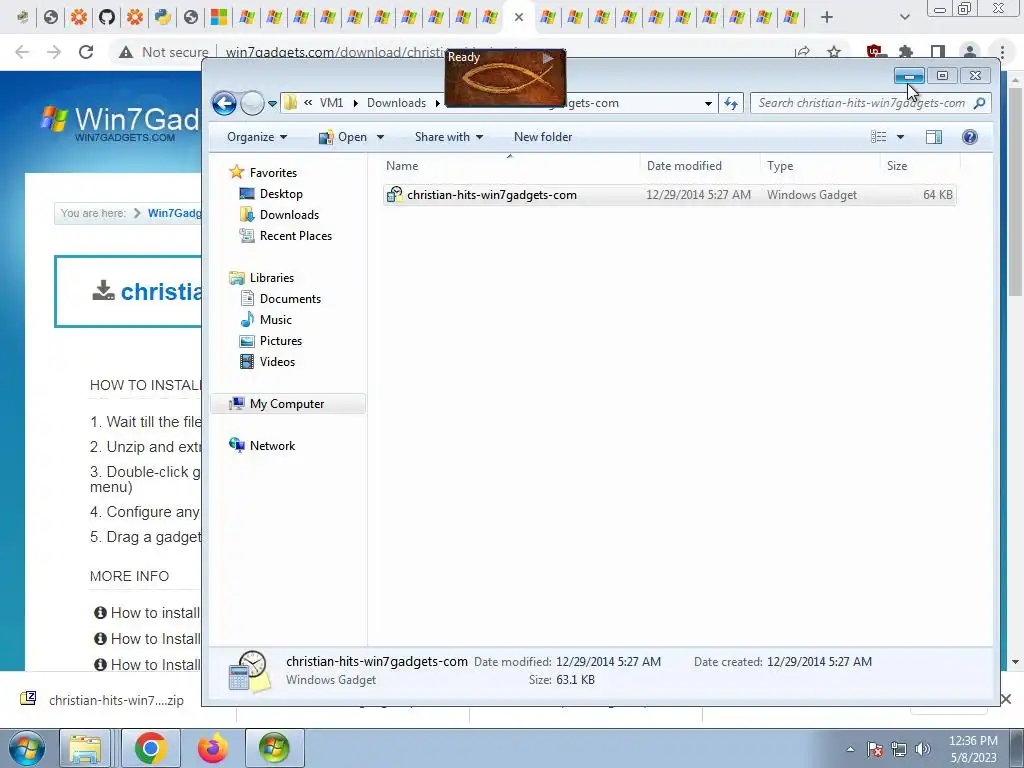Click the Explorer forward navigation arrow

coord(252,103)
